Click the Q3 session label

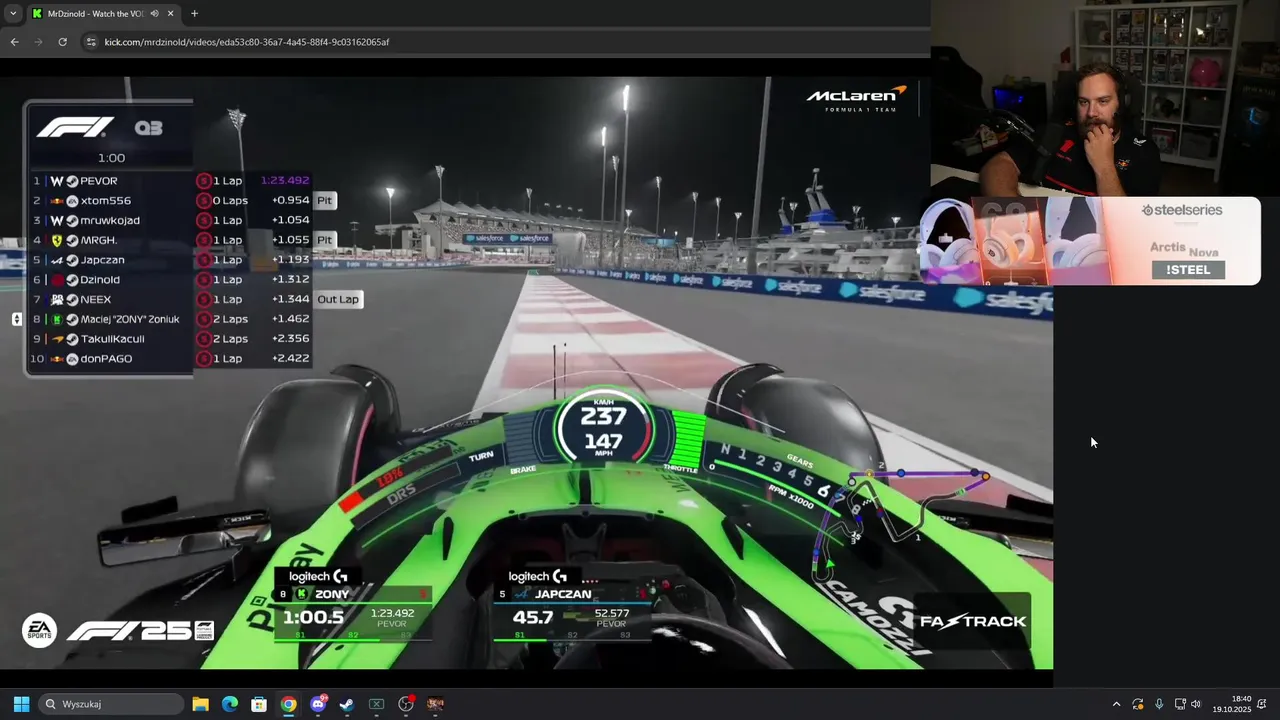[148, 128]
